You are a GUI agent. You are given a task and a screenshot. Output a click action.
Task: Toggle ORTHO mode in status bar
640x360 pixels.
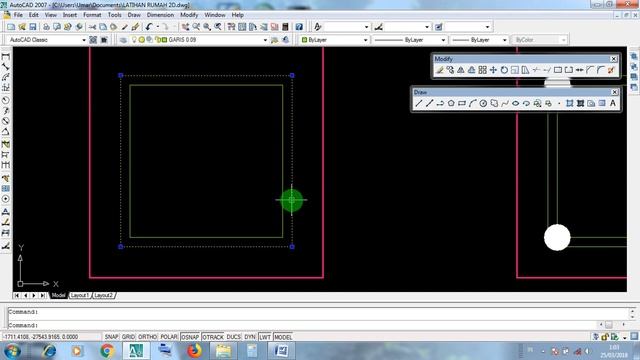[147, 337]
